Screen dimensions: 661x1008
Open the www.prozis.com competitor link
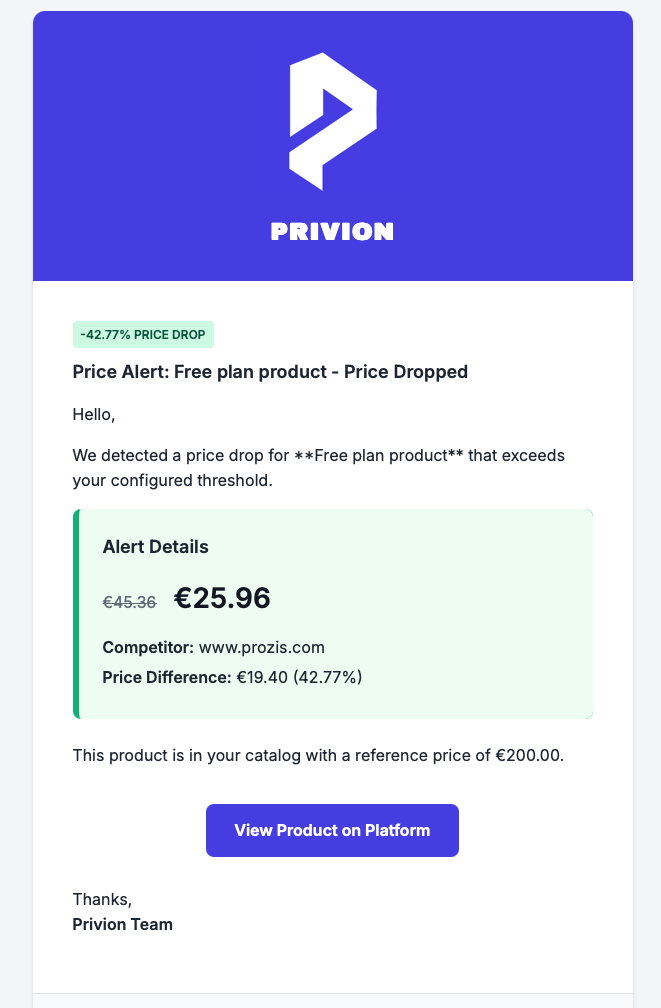point(263,647)
